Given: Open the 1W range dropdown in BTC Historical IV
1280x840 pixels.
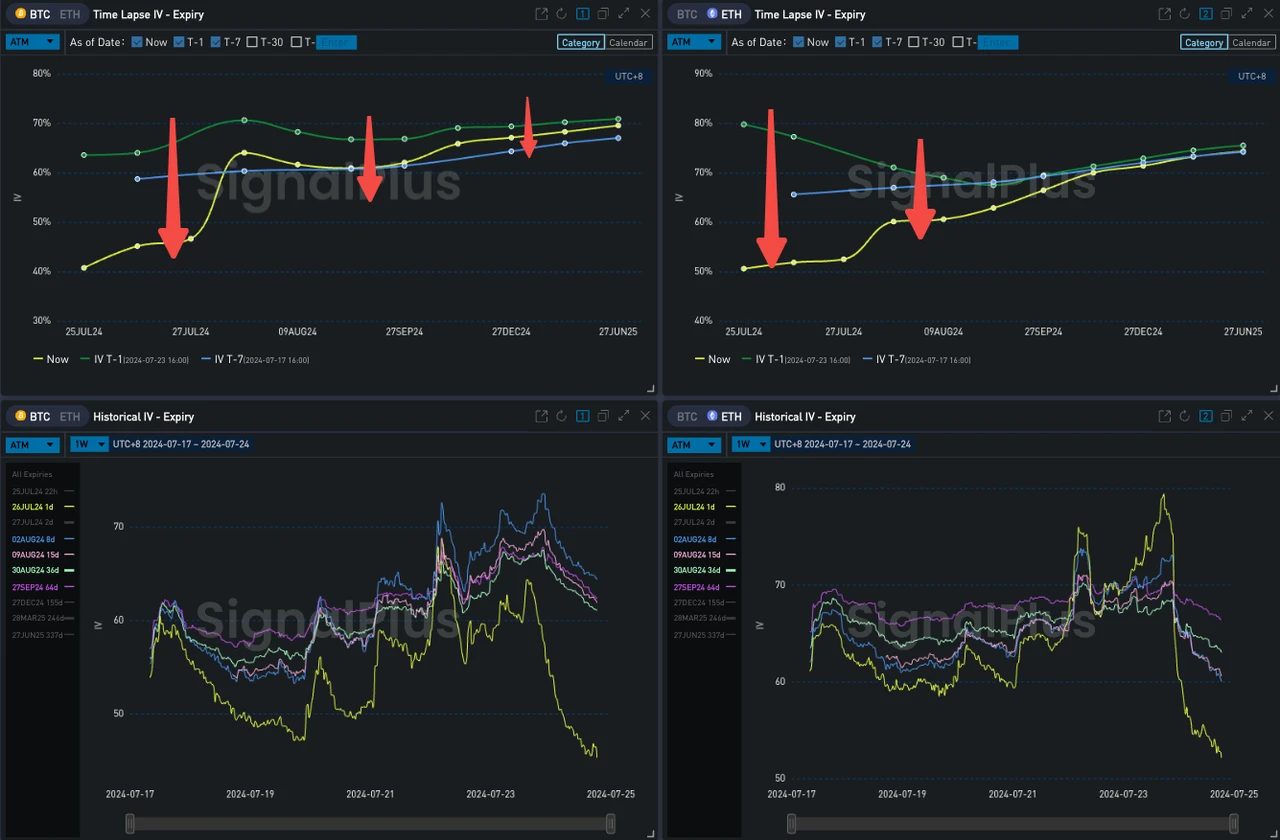Looking at the screenshot, I should coord(89,444).
